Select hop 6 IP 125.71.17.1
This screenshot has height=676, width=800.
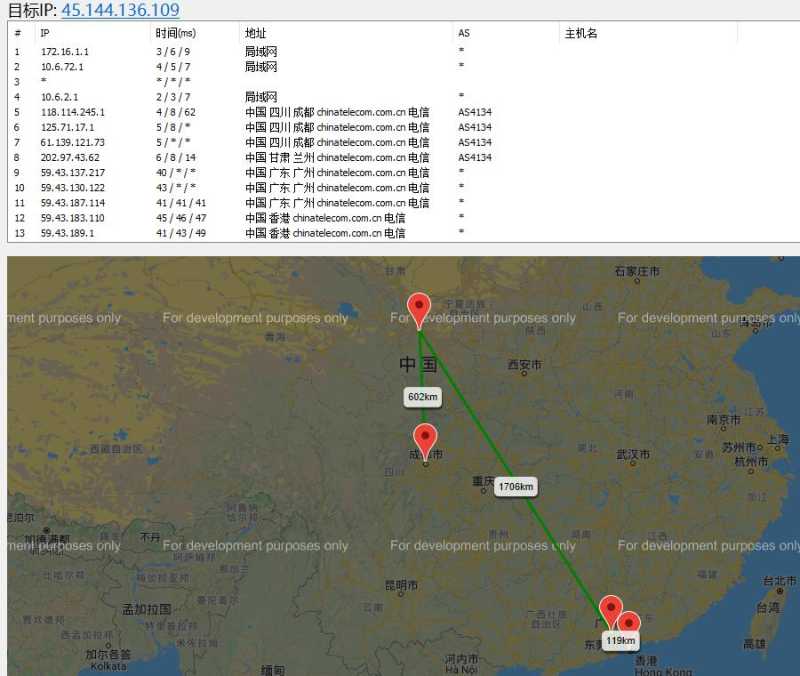[x=67, y=127]
